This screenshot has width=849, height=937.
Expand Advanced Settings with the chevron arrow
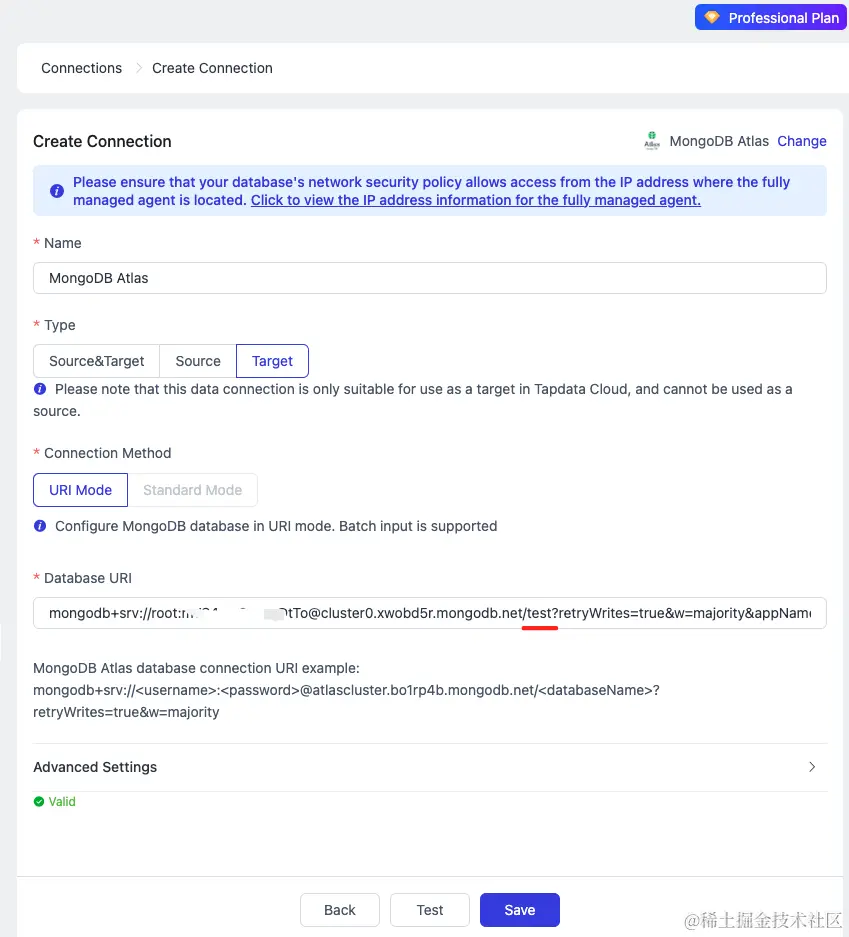pos(812,767)
